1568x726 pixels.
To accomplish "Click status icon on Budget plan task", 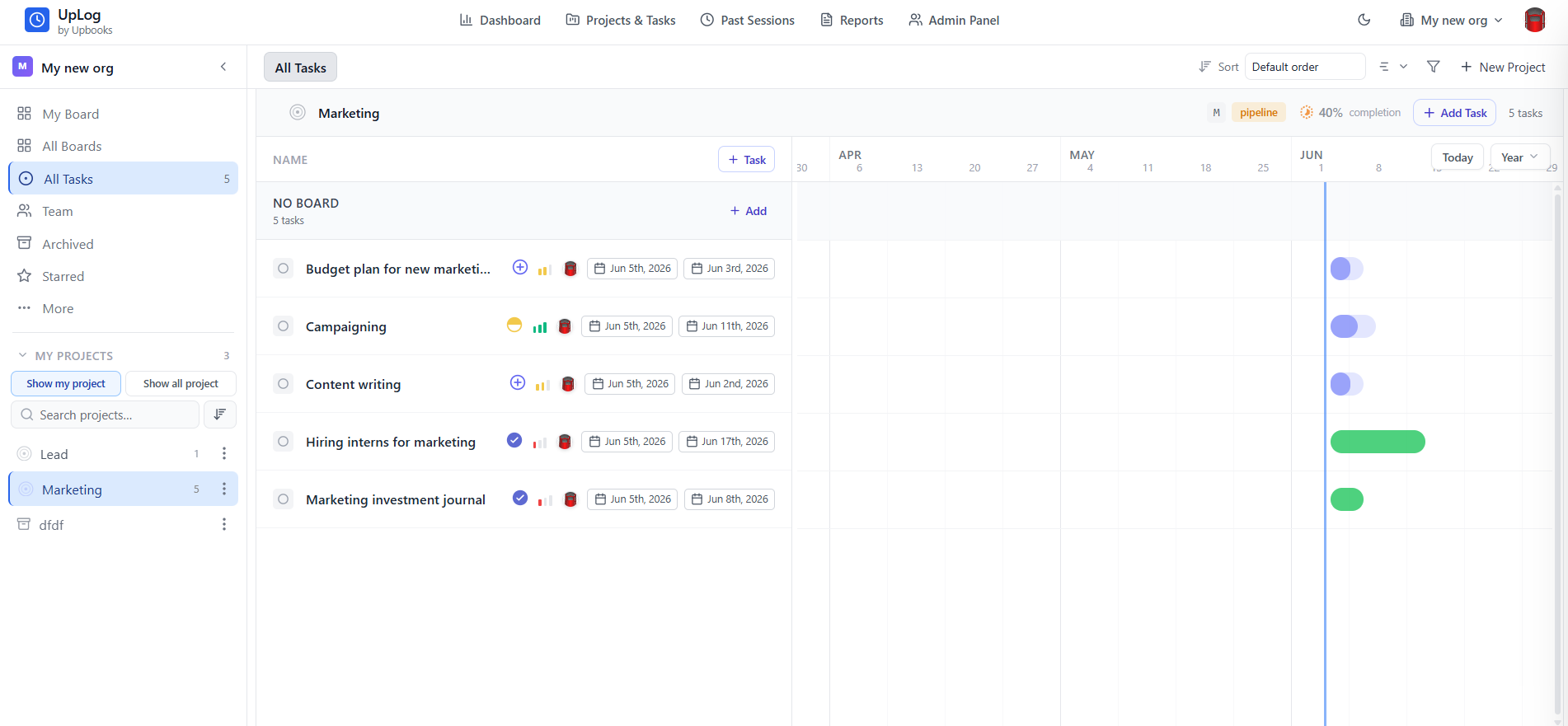I will (520, 267).
